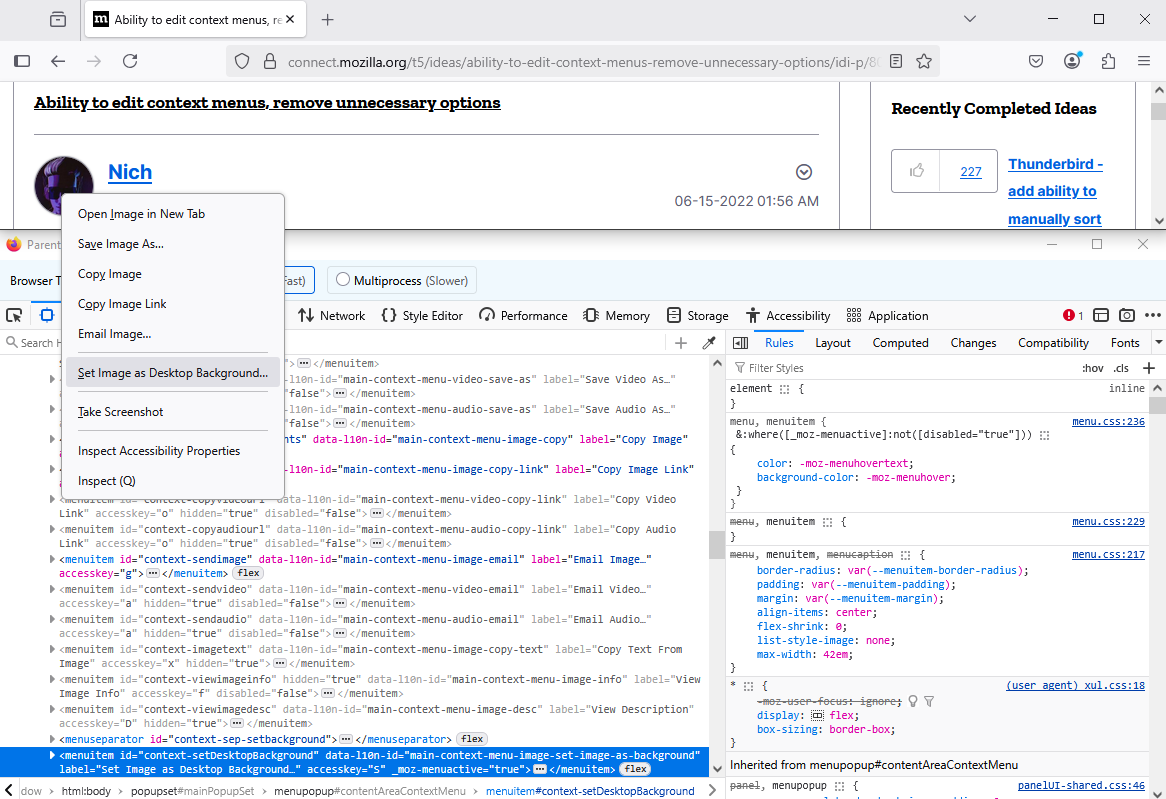Switch to the Computed tab
This screenshot has height=799, width=1166.
coord(900,343)
